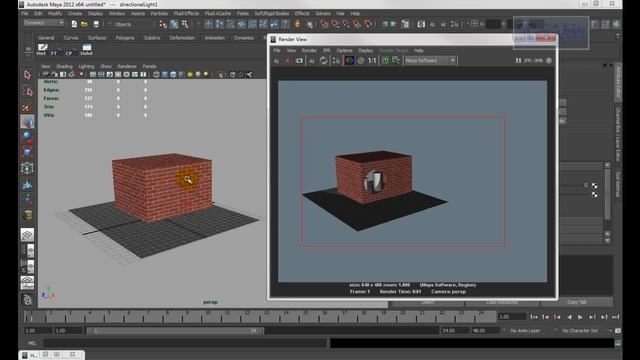640x360 pixels.
Task: Click Open Render Settings icon in Render View
Action: point(336,60)
